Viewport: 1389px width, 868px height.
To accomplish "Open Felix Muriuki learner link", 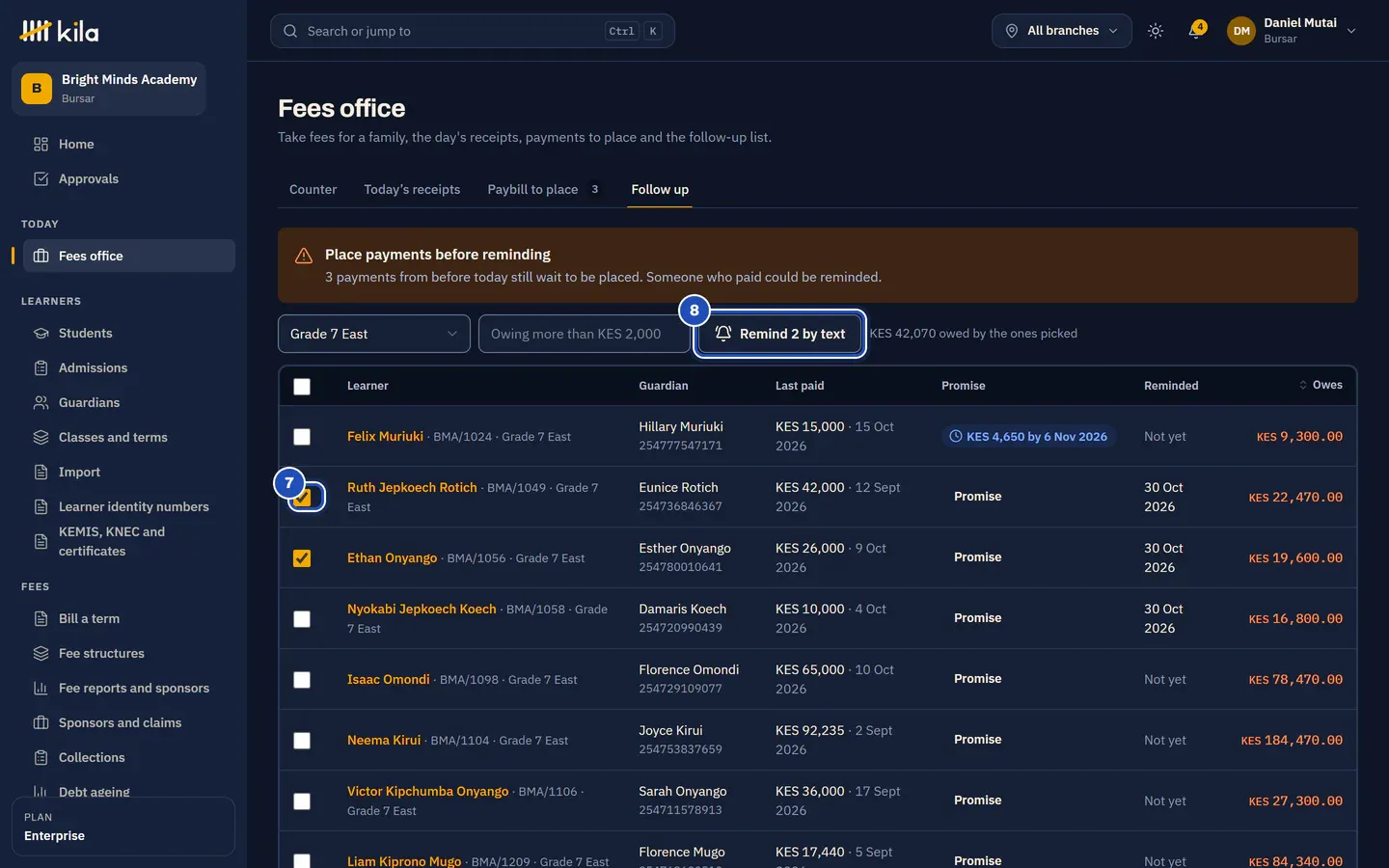I will tap(385, 436).
